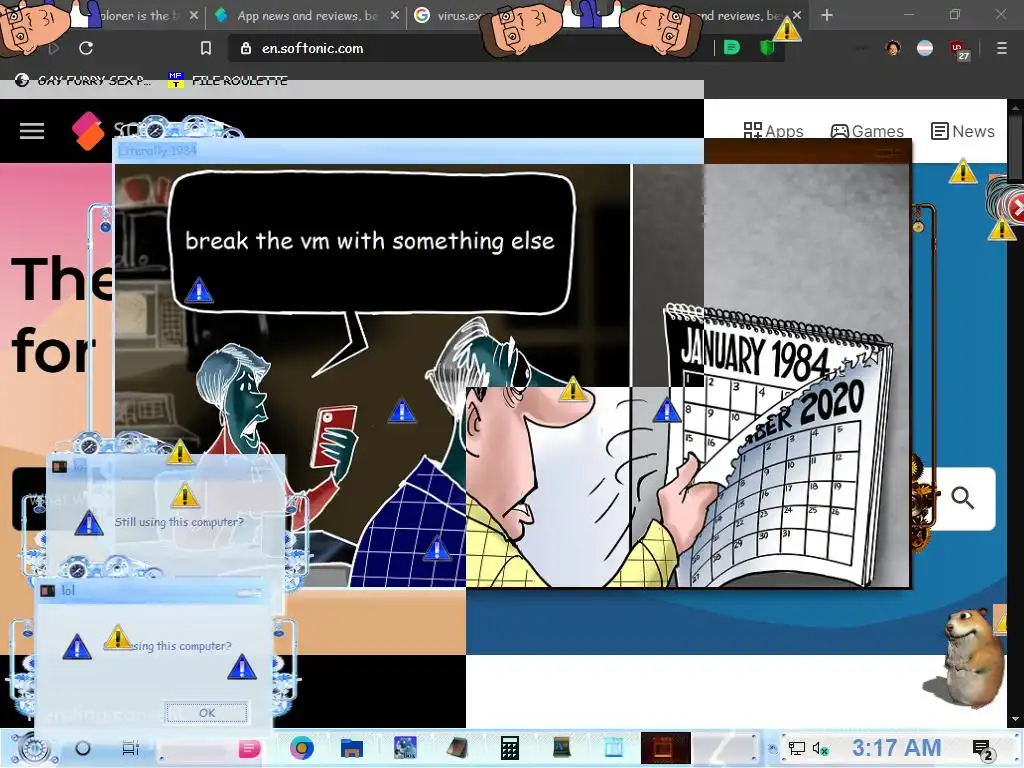The width and height of the screenshot is (1024, 768).
Task: Open the 3:17 AM clock flyout
Action: pos(896,748)
